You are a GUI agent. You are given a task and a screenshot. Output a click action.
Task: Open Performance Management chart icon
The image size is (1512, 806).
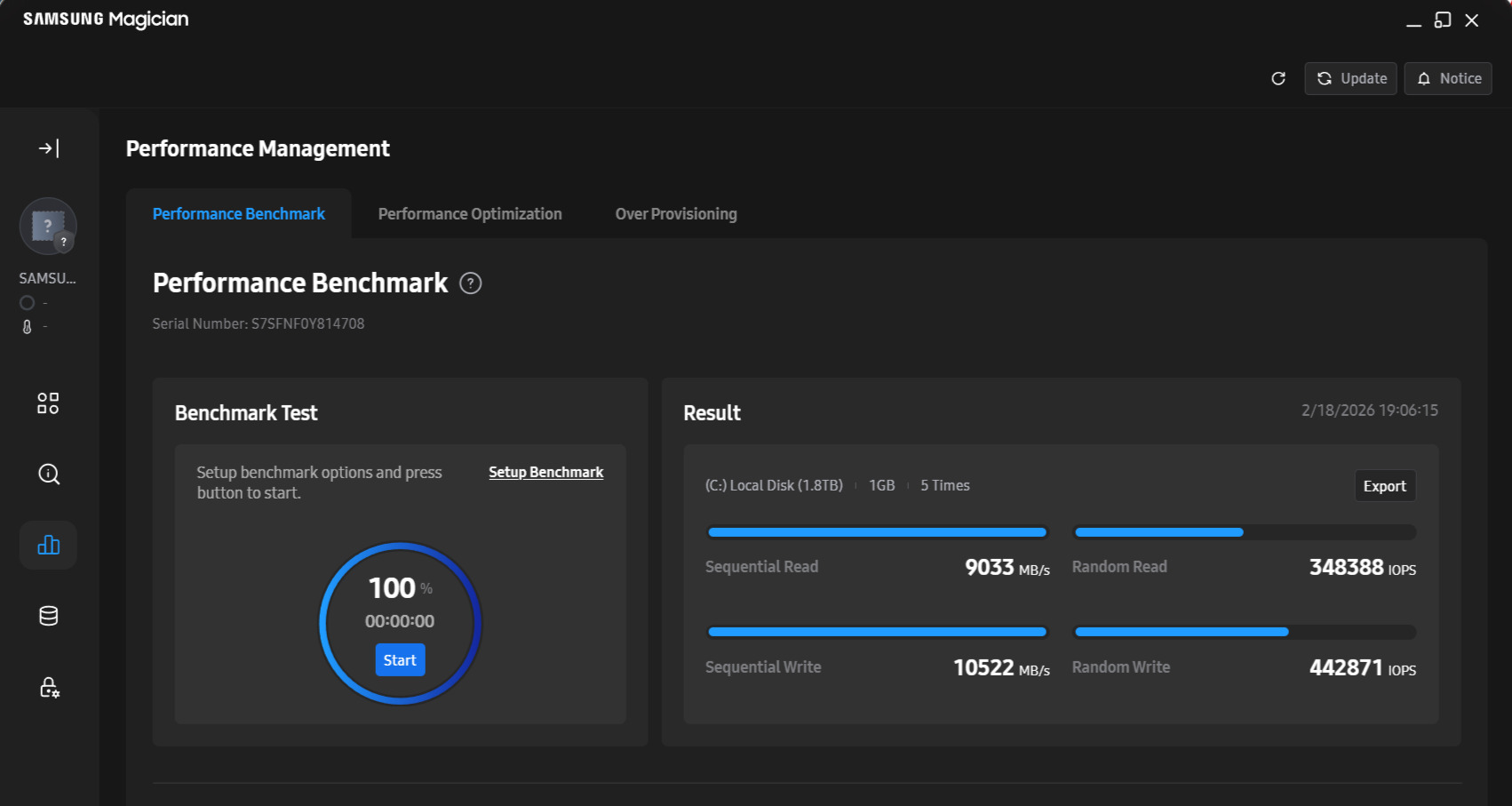coord(48,545)
